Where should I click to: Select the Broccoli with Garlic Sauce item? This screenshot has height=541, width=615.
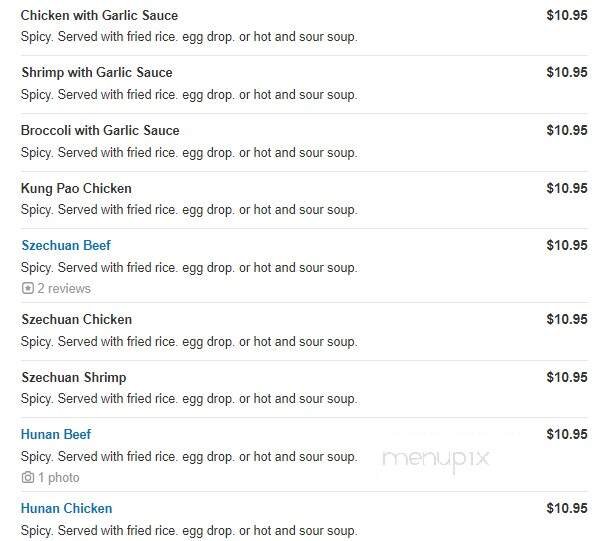100,131
